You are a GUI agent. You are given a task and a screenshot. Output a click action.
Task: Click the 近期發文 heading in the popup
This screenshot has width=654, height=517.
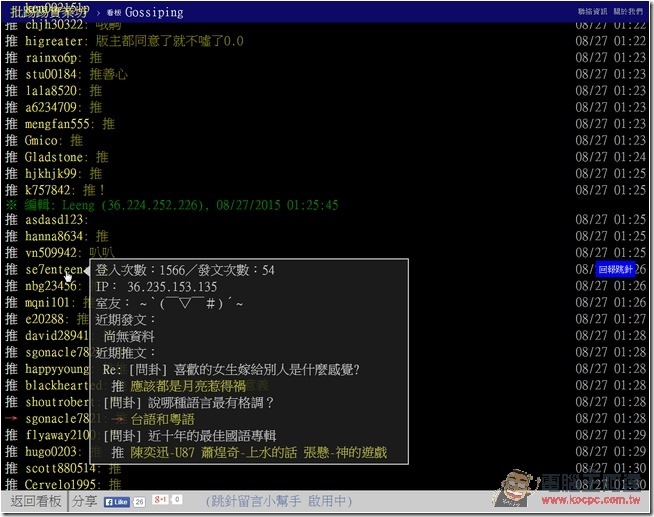(x=125, y=320)
